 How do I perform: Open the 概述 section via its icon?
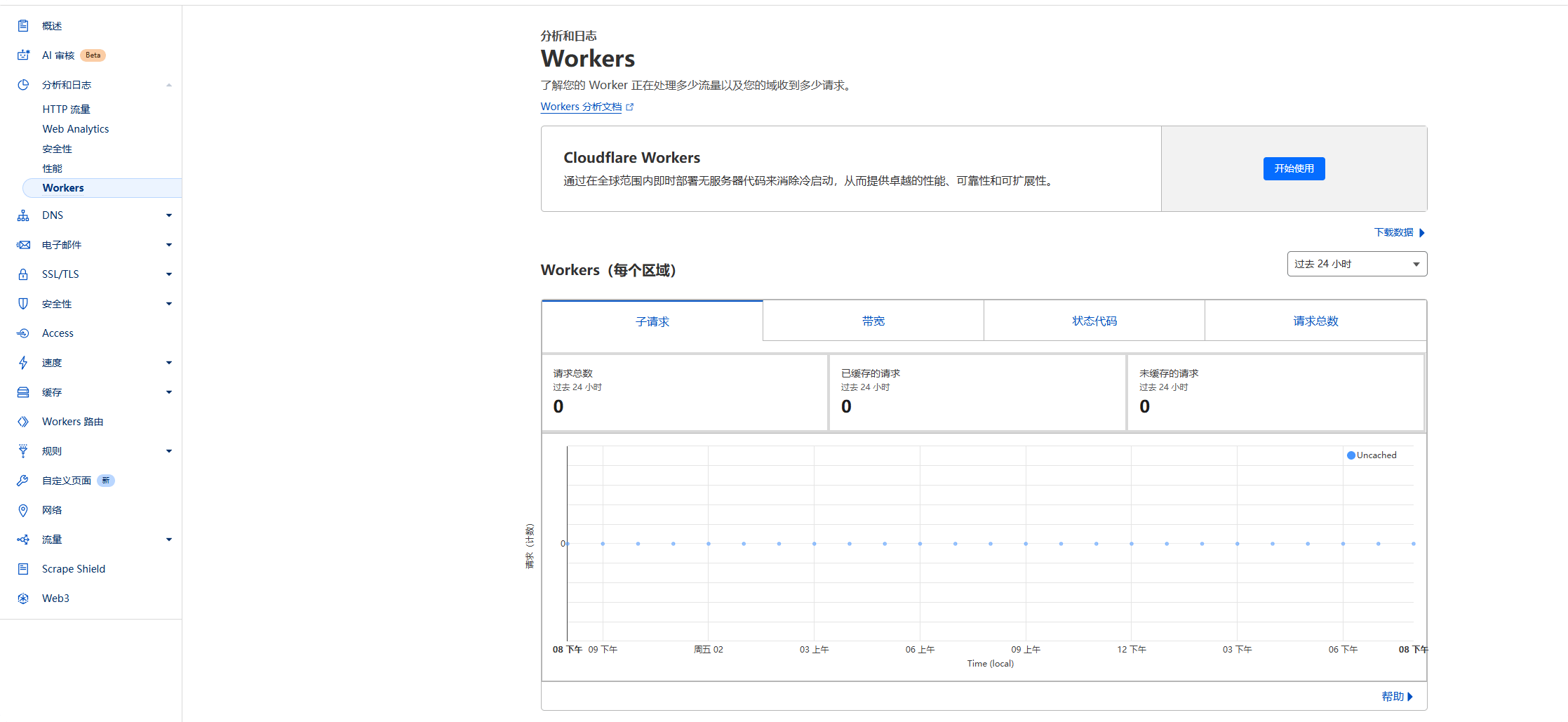[23, 25]
